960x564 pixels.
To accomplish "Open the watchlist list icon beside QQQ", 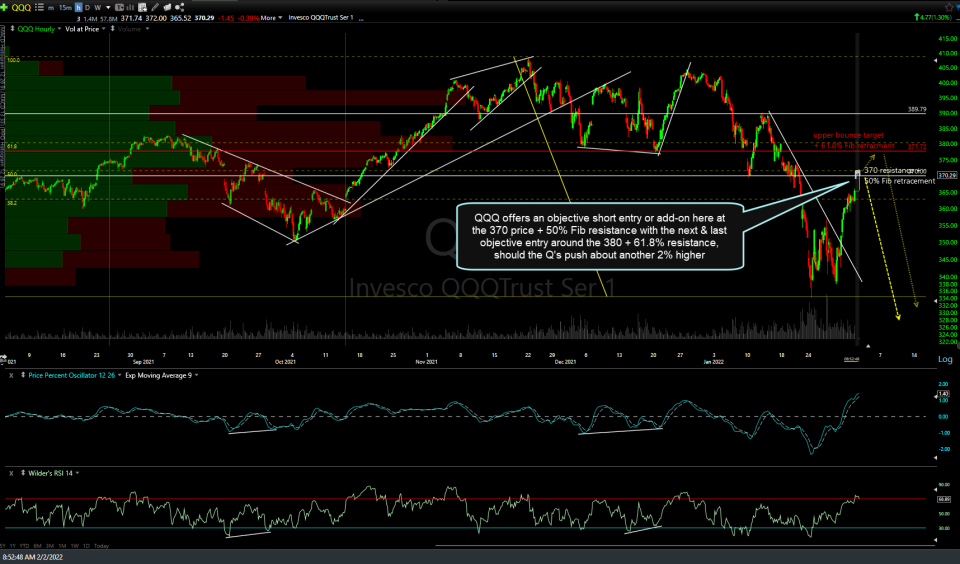I will pos(39,7).
